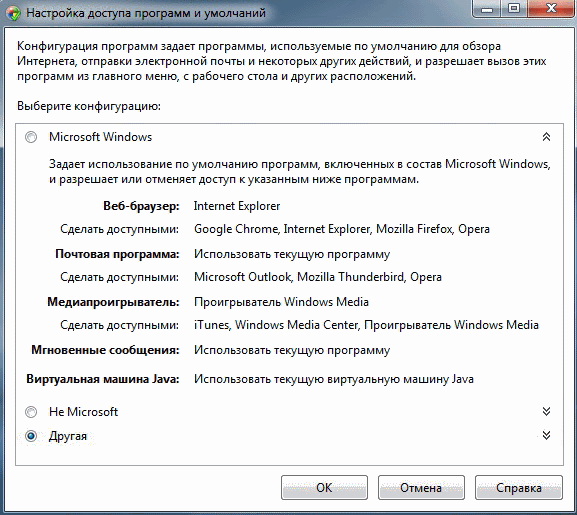The image size is (577, 515).
Task: Select the Microsoft Windows configuration radio button
Action: point(31,137)
